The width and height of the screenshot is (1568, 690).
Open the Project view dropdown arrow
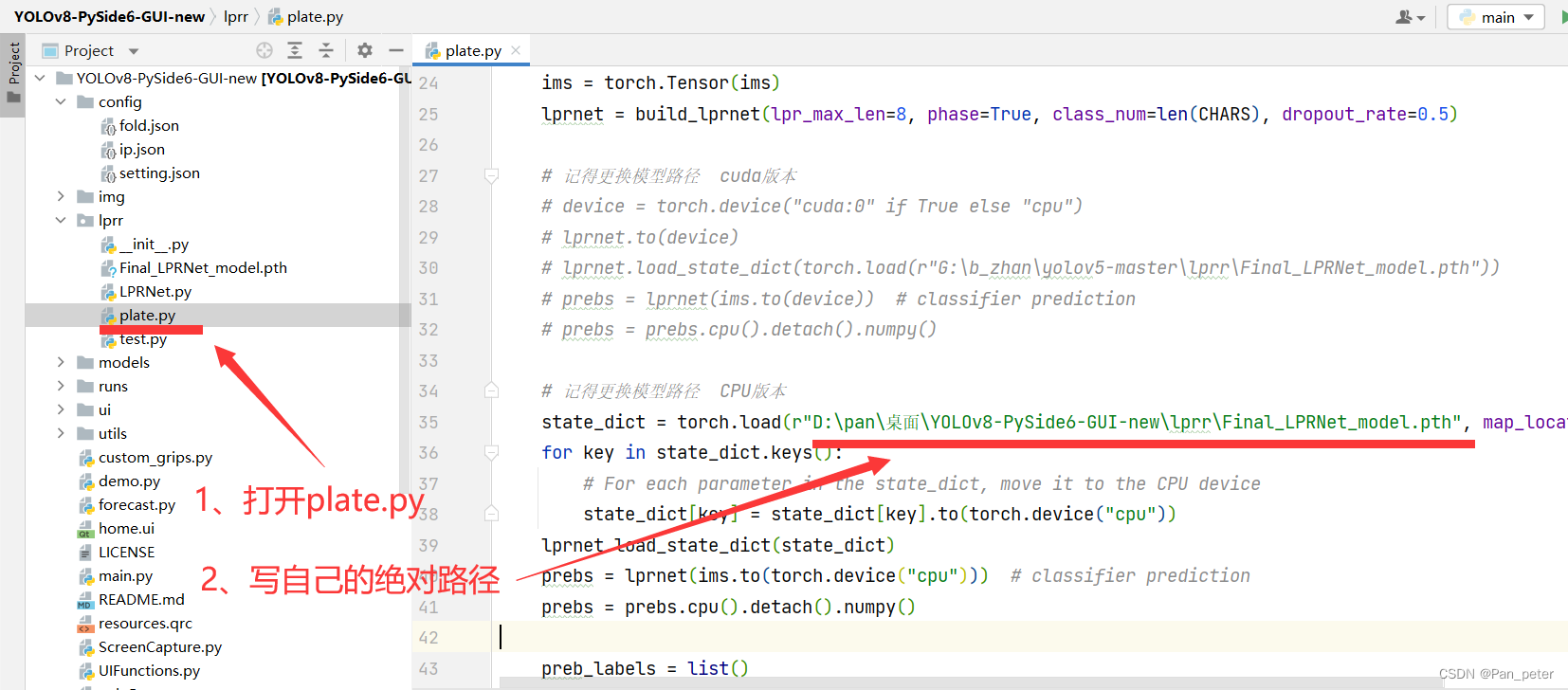[x=134, y=51]
